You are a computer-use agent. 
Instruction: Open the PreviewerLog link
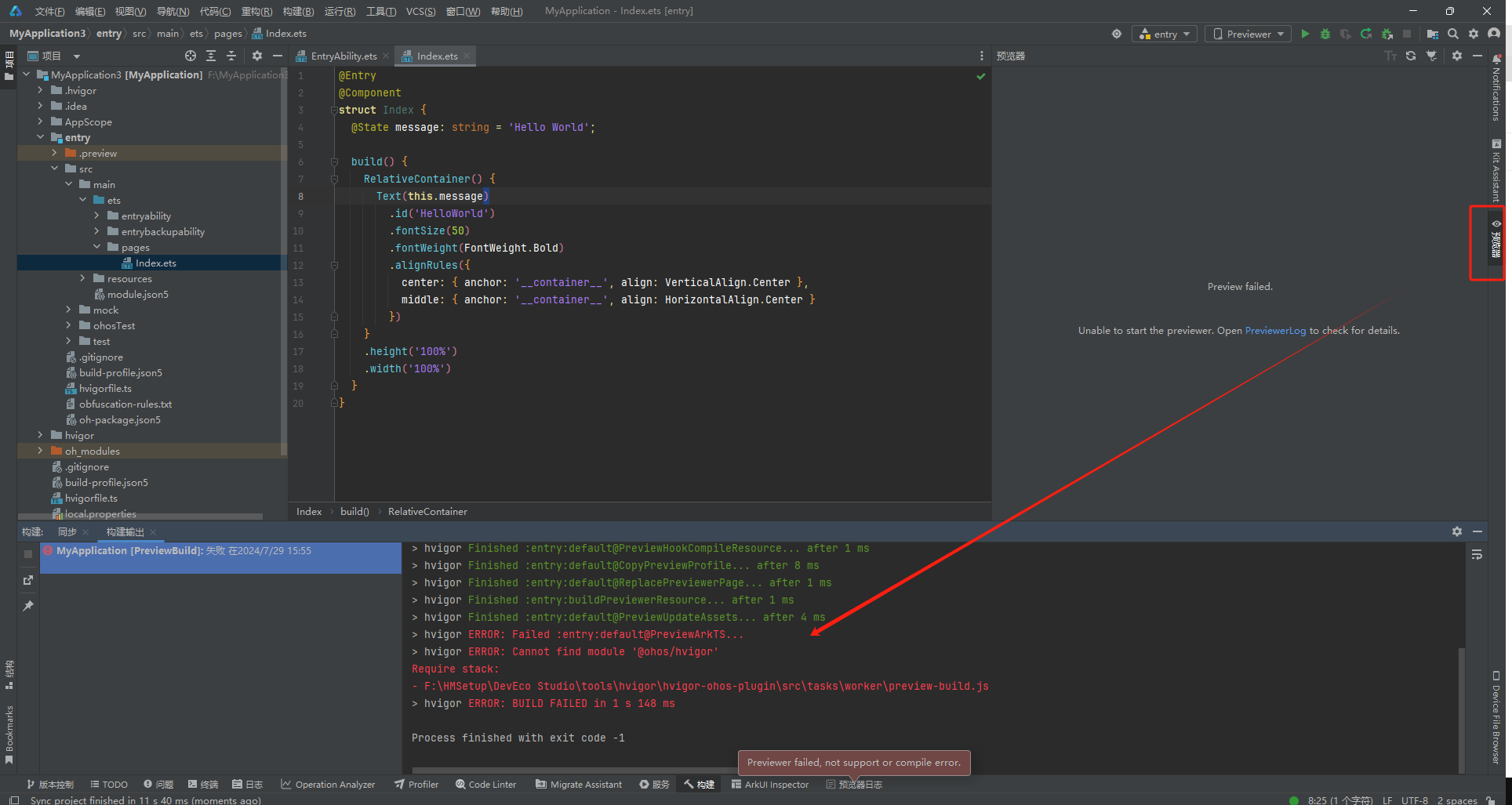point(1275,330)
